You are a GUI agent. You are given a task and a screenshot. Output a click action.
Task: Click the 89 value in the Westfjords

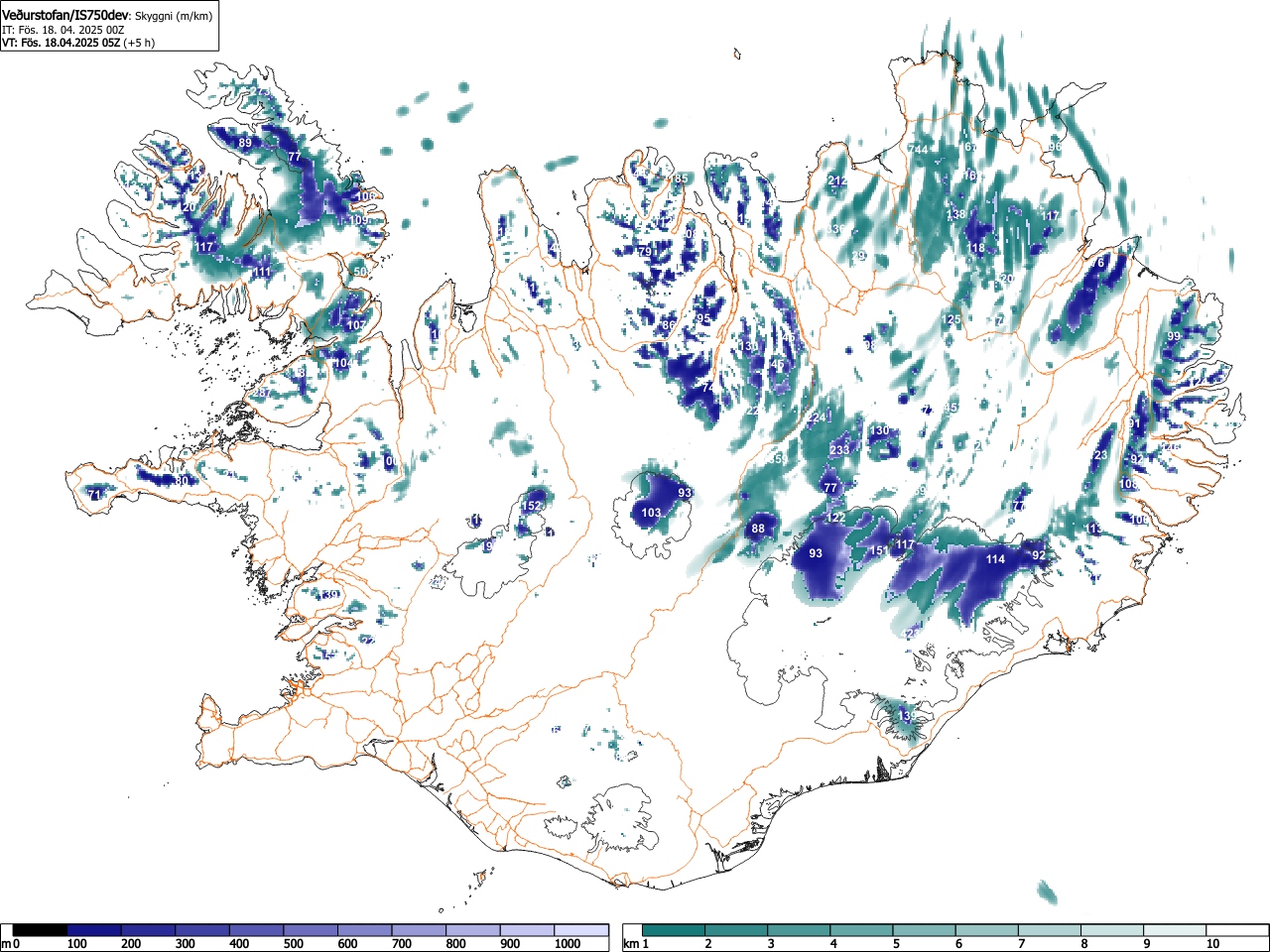coord(245,144)
